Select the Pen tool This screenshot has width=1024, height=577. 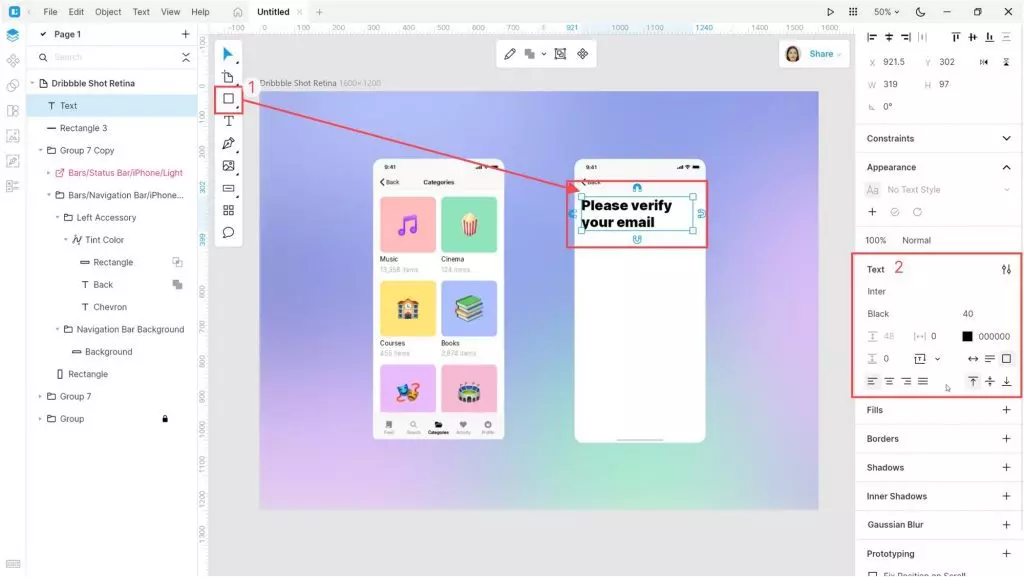click(229, 144)
